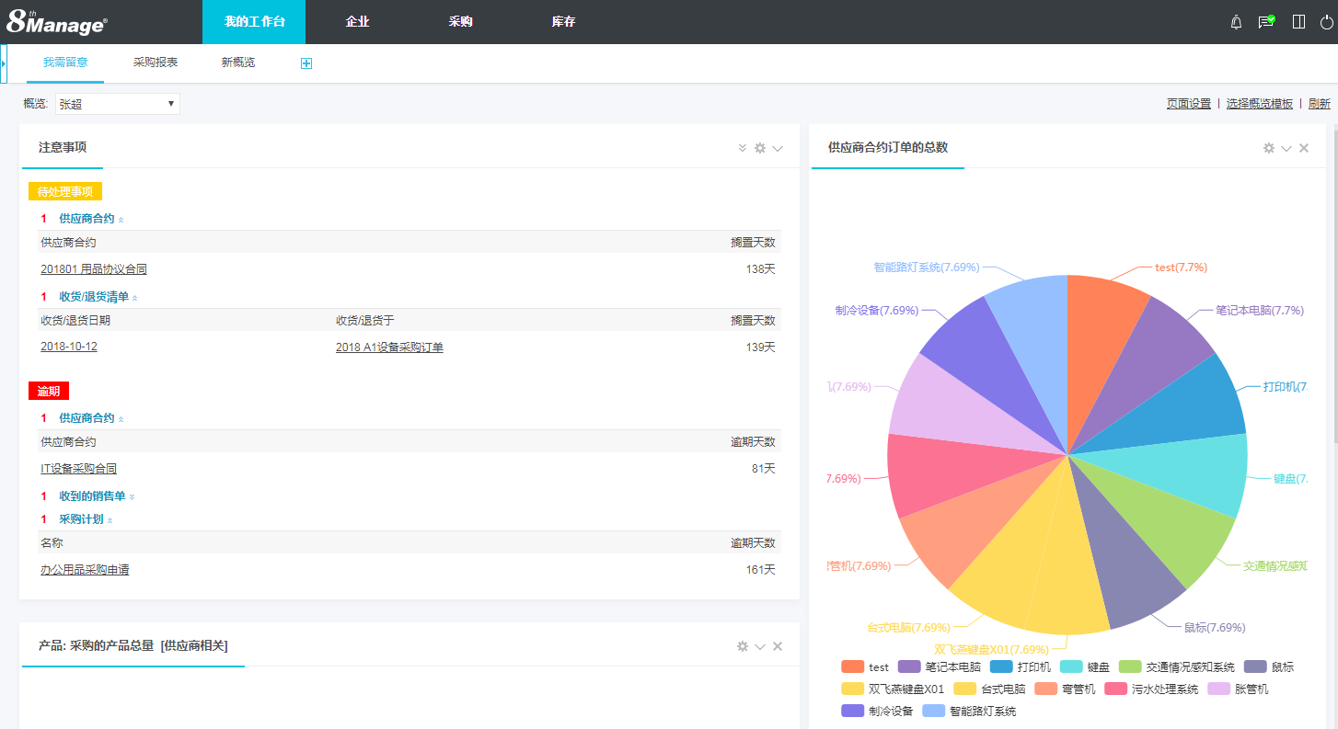1338x729 pixels.
Task: Open settings gear of pie chart panel
Action: click(1269, 148)
